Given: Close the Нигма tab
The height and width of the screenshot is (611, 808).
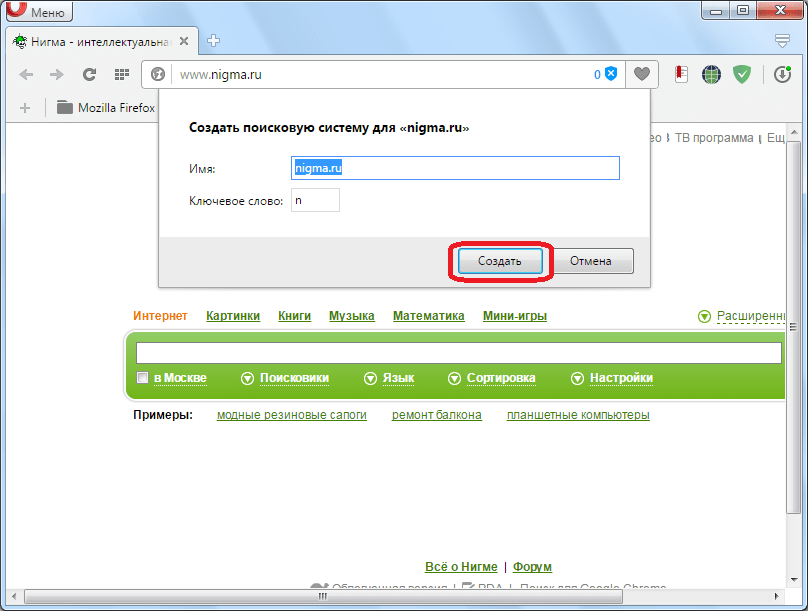Looking at the screenshot, I should 184,41.
